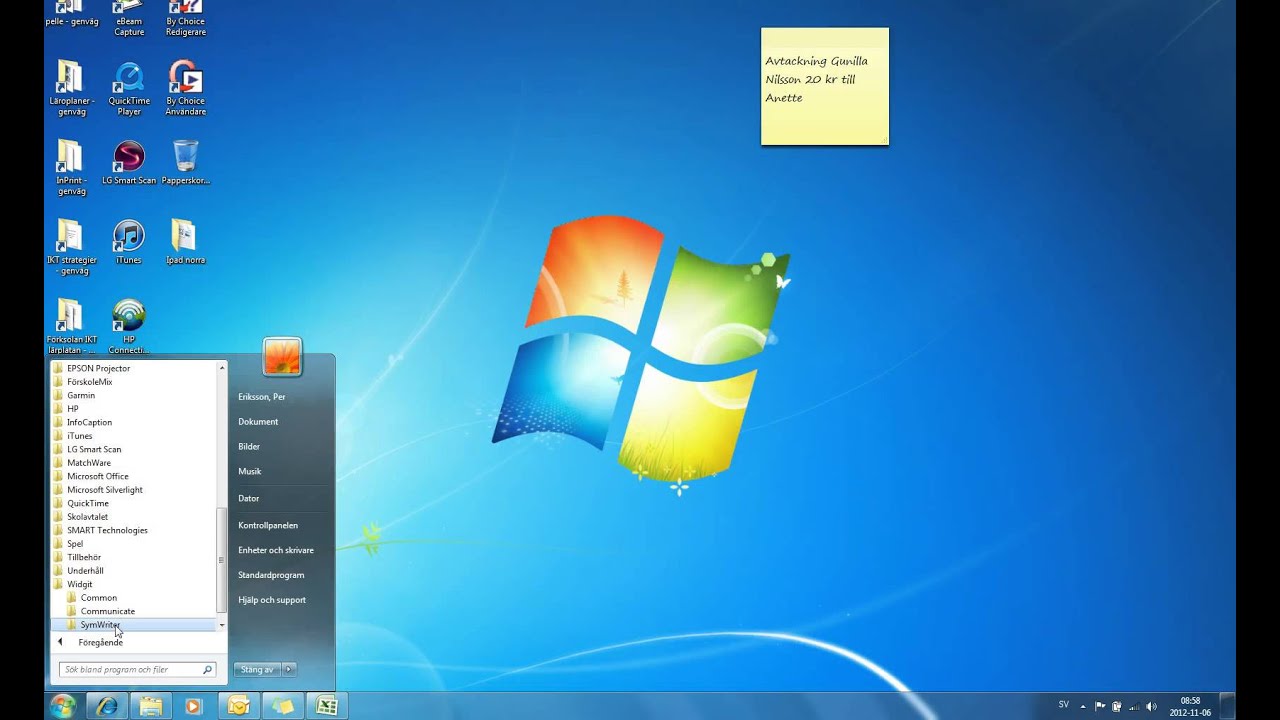Select Läroplaner genväg desktop shortcut

[x=72, y=89]
